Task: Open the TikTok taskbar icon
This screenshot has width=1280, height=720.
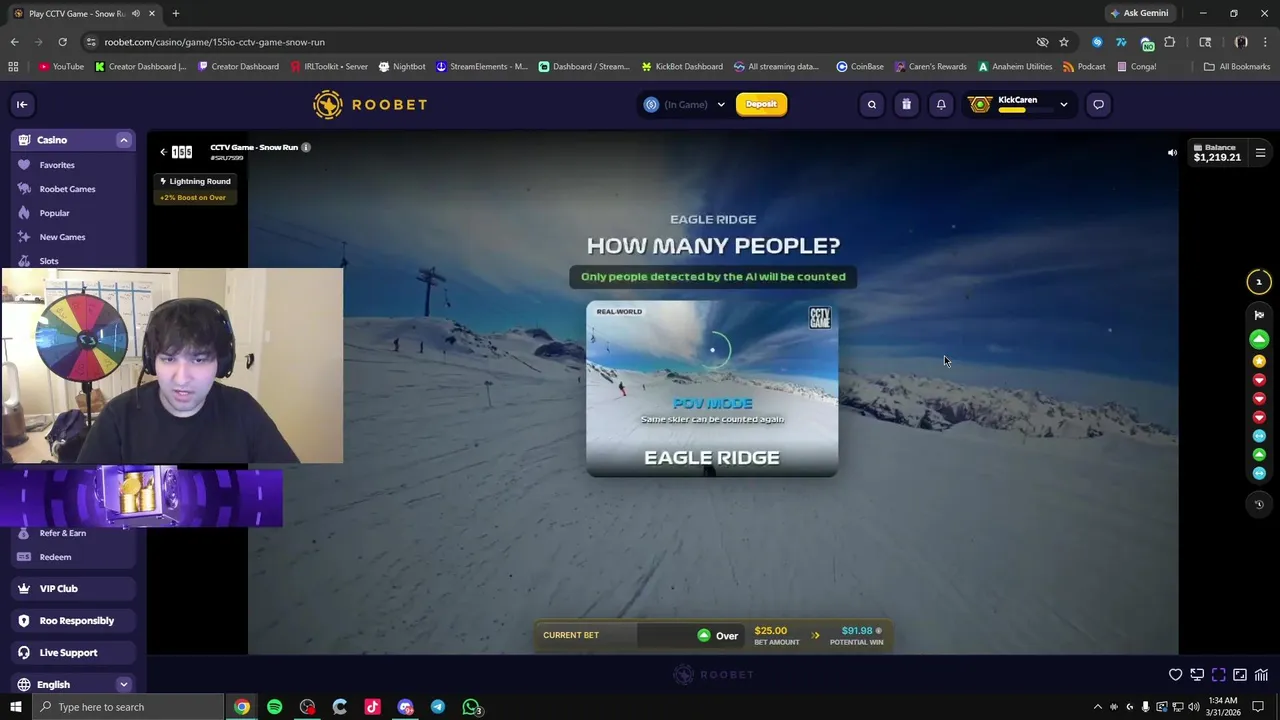Action: [x=373, y=707]
